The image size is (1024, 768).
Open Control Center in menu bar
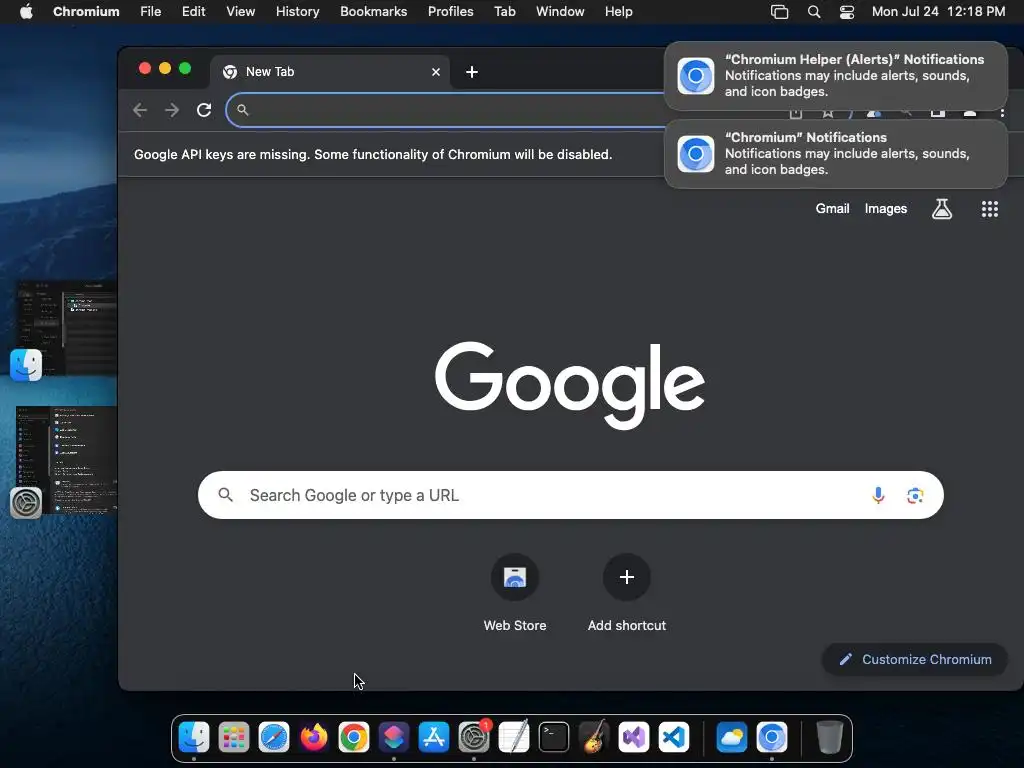(x=846, y=12)
